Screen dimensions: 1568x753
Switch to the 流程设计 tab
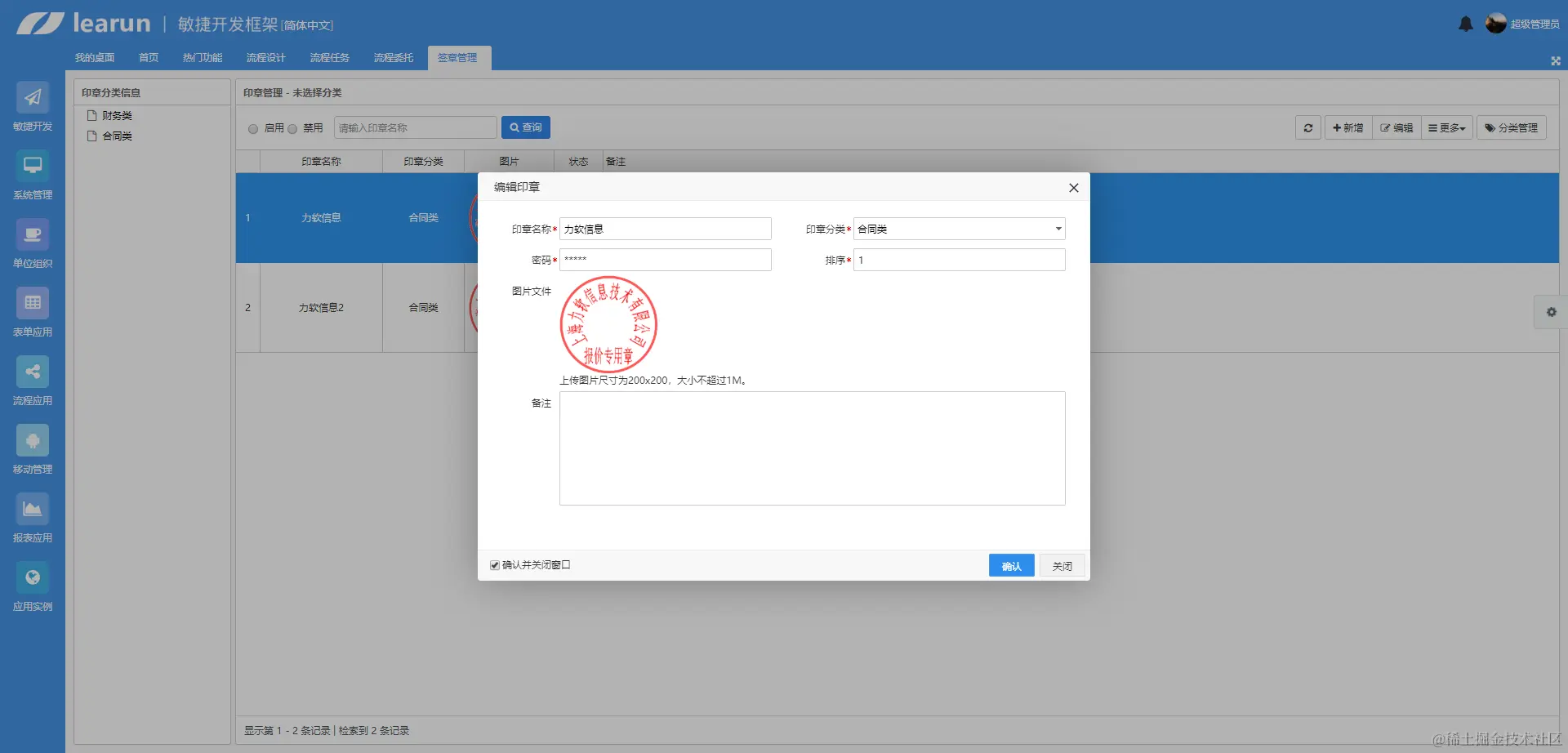(266, 58)
